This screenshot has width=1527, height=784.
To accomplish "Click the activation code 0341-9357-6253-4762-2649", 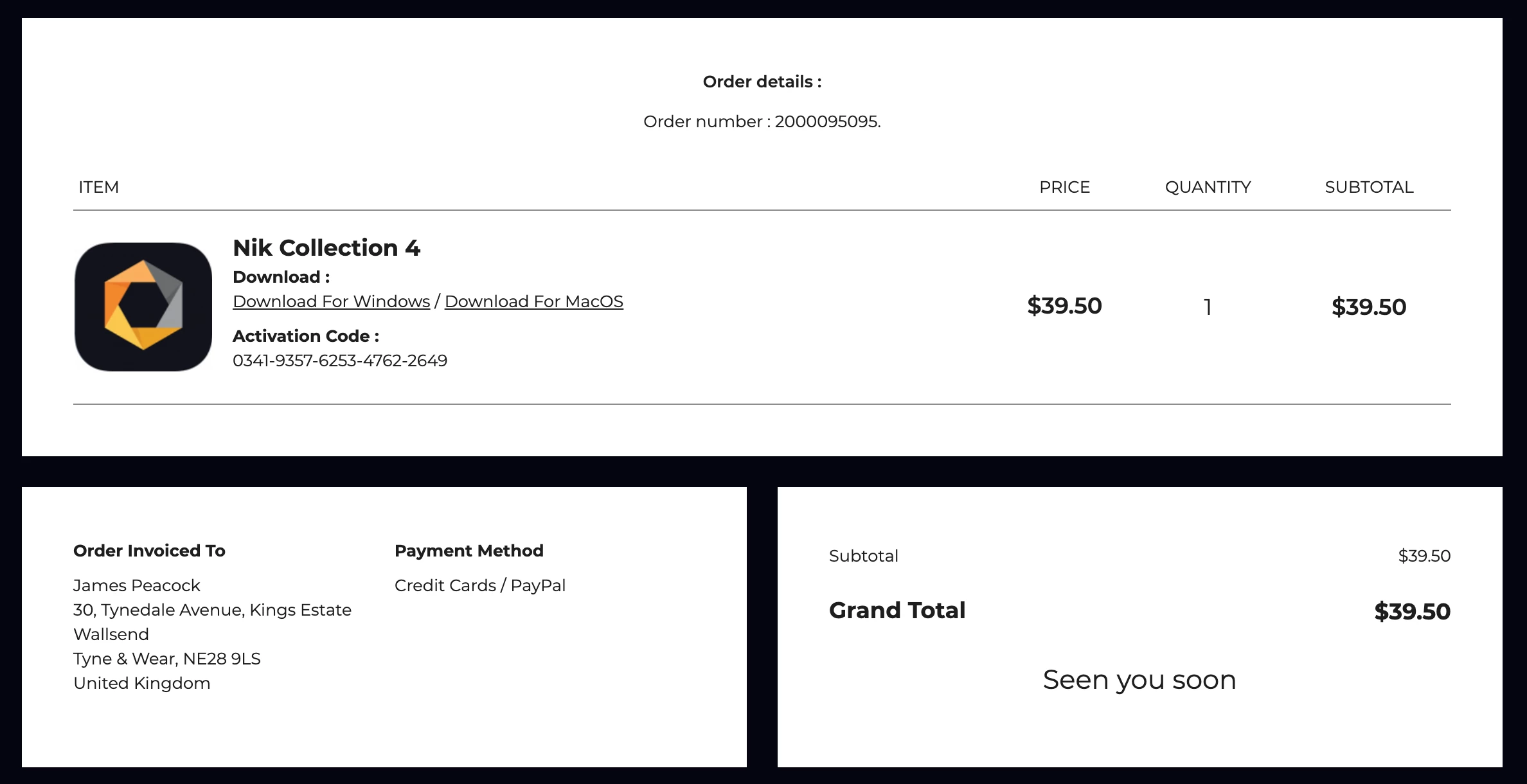I will point(339,361).
